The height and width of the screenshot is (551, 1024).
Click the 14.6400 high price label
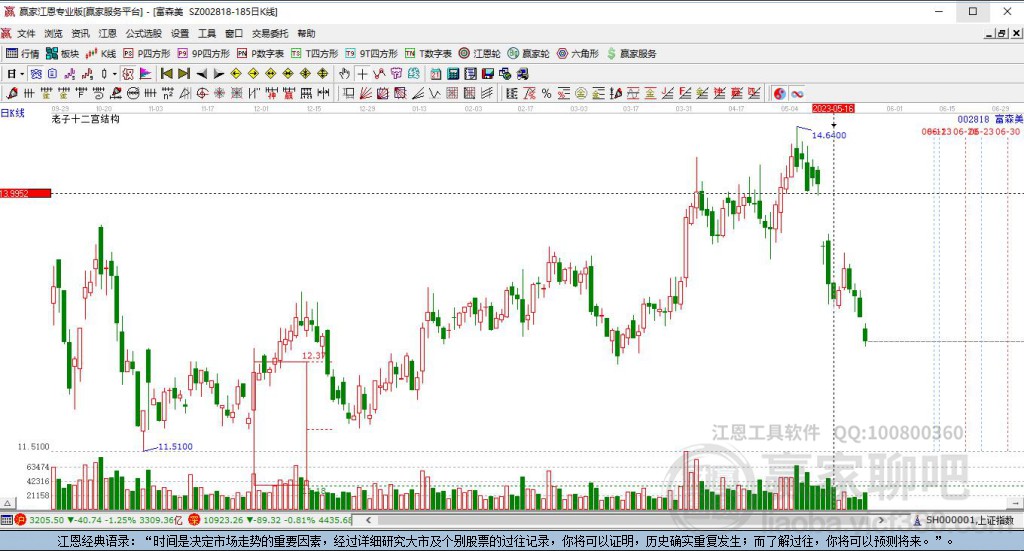point(829,135)
